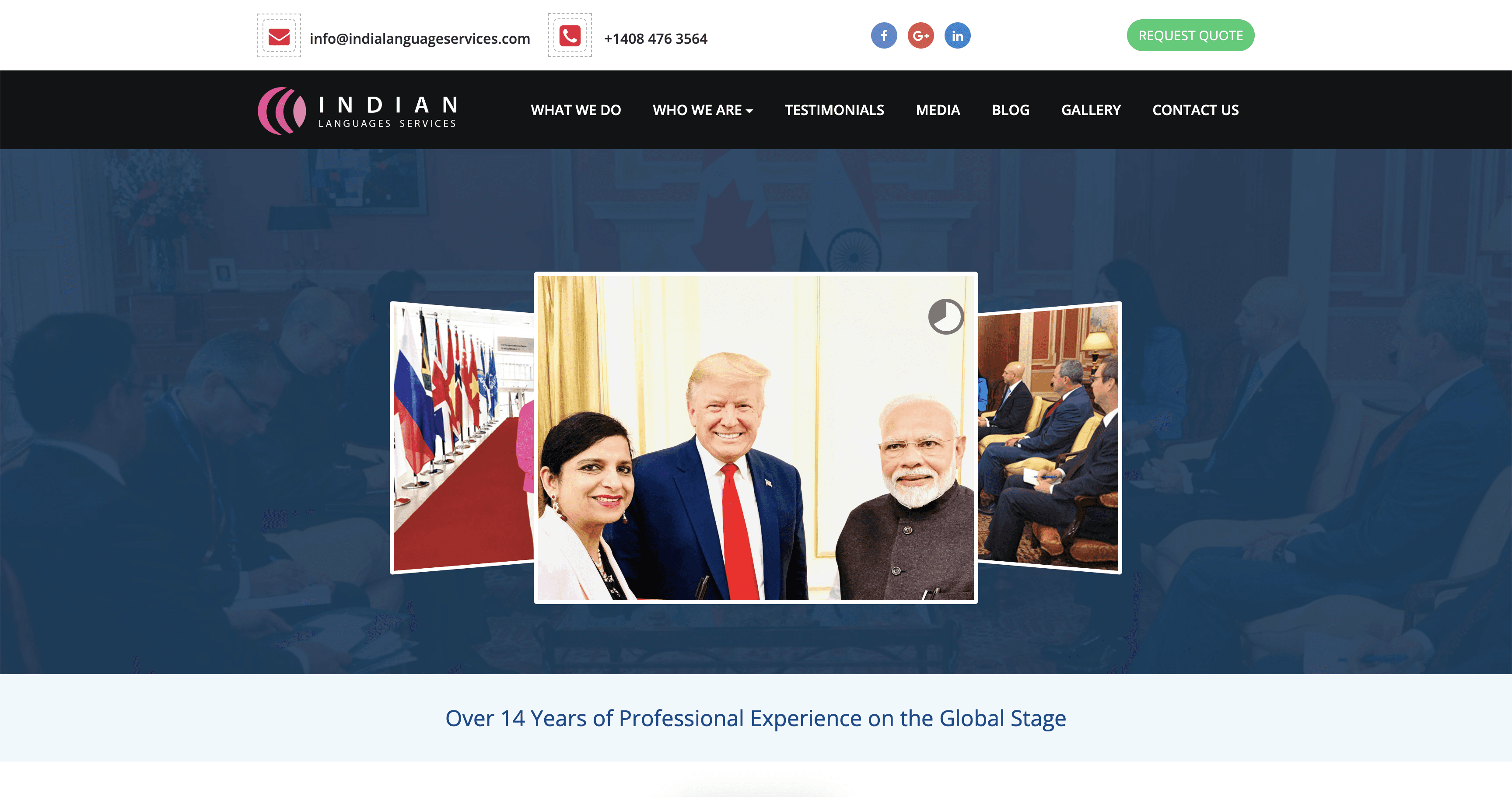Open the Facebook social icon
Screen dimensions: 1512x797
pyautogui.click(x=884, y=36)
